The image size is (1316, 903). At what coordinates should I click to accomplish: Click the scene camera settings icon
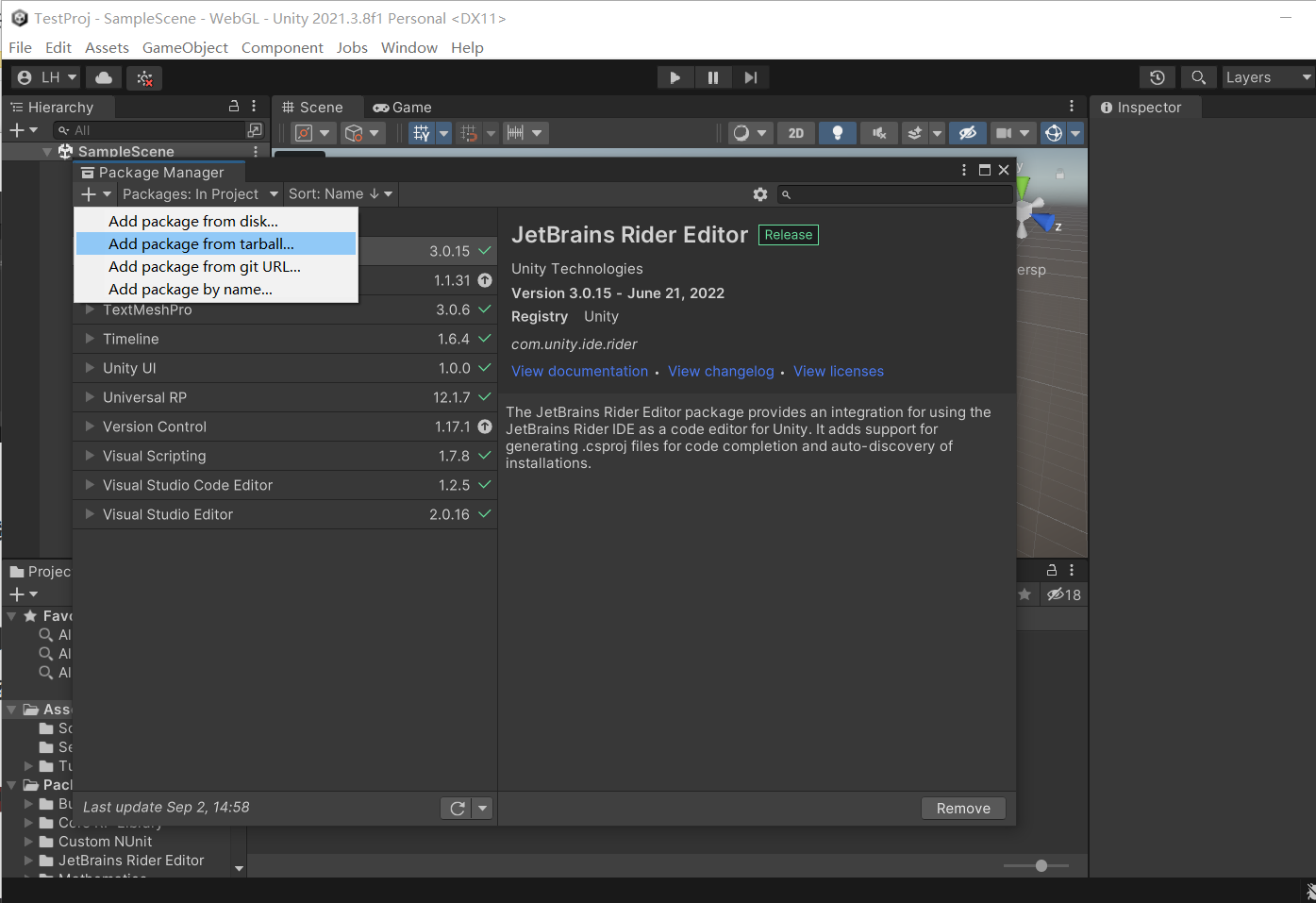coord(1004,133)
